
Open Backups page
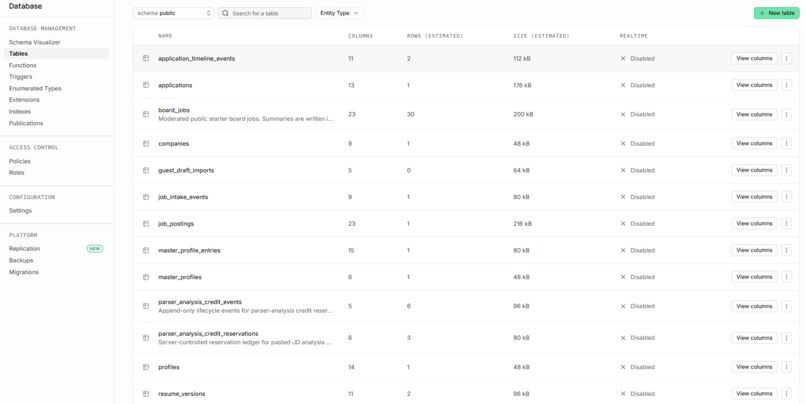point(21,261)
